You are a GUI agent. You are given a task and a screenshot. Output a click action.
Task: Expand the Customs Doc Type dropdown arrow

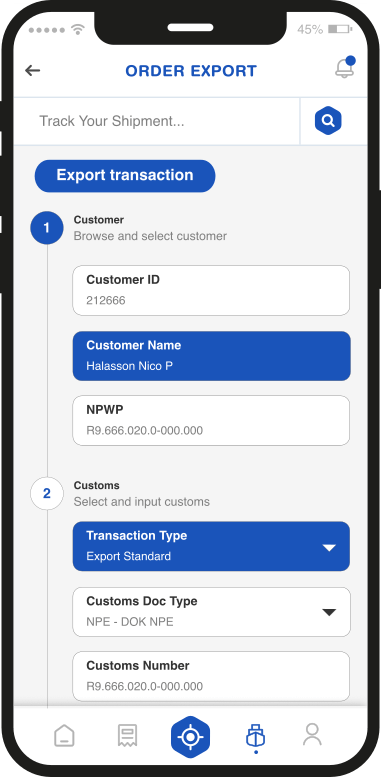pyautogui.click(x=329, y=612)
